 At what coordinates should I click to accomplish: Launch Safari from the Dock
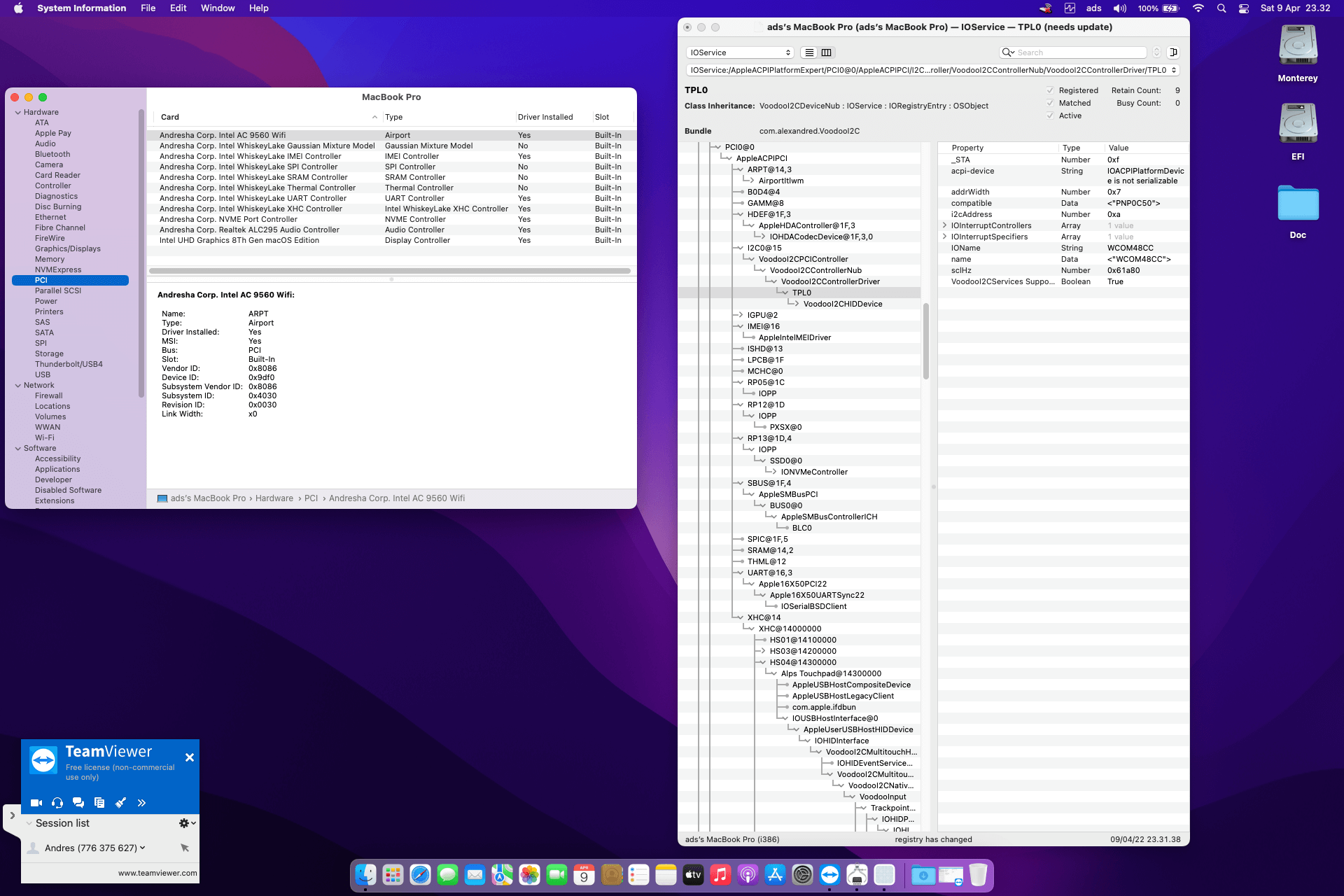tap(420, 874)
